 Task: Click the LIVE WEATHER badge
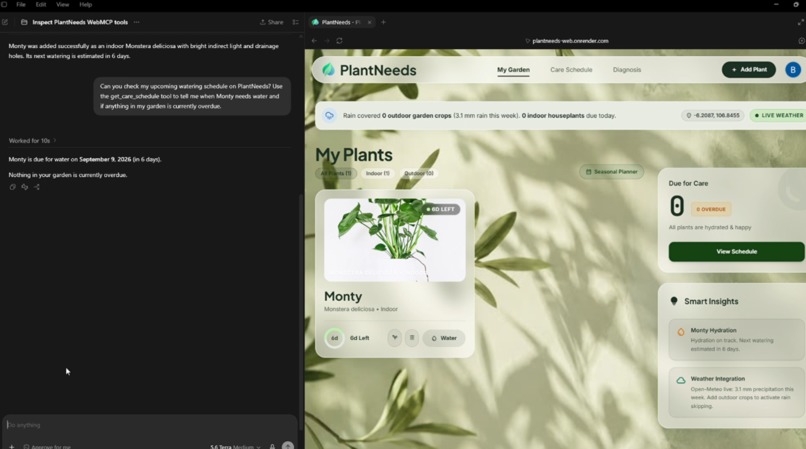point(778,115)
